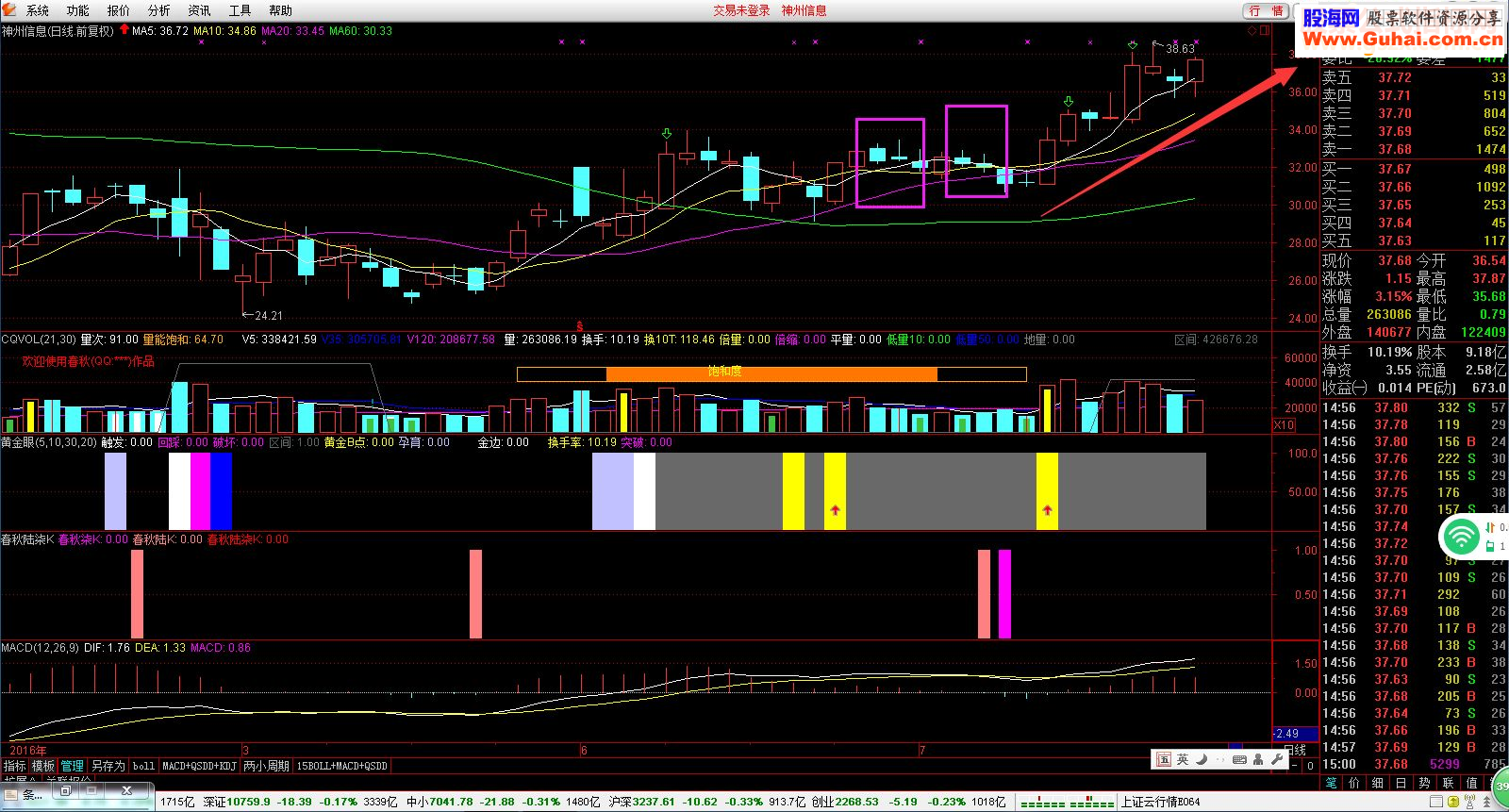This screenshot has width=1509, height=812.
Task: Click the 饱和度 orange bar
Action: [771, 373]
